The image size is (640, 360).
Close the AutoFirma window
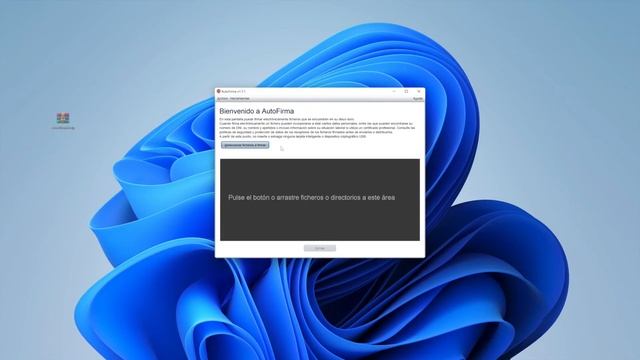[418, 91]
